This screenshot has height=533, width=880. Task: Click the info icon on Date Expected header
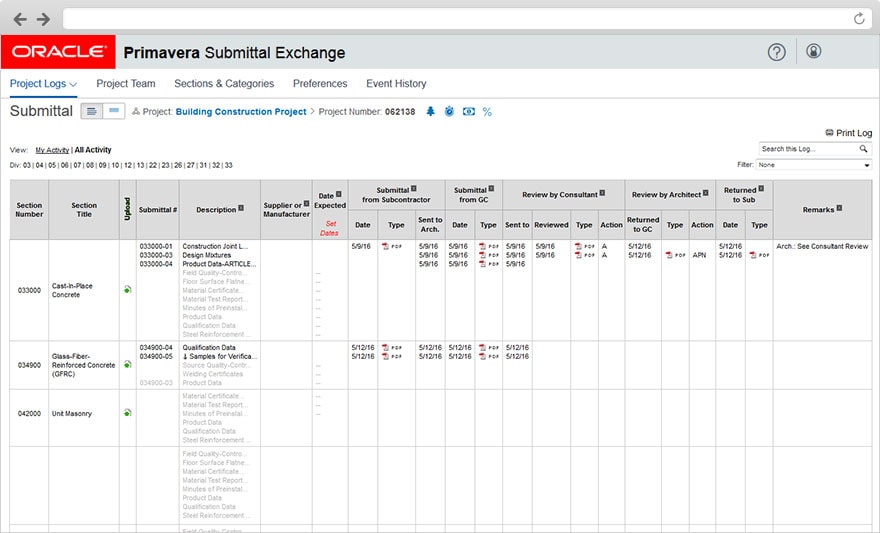pyautogui.click(x=338, y=194)
